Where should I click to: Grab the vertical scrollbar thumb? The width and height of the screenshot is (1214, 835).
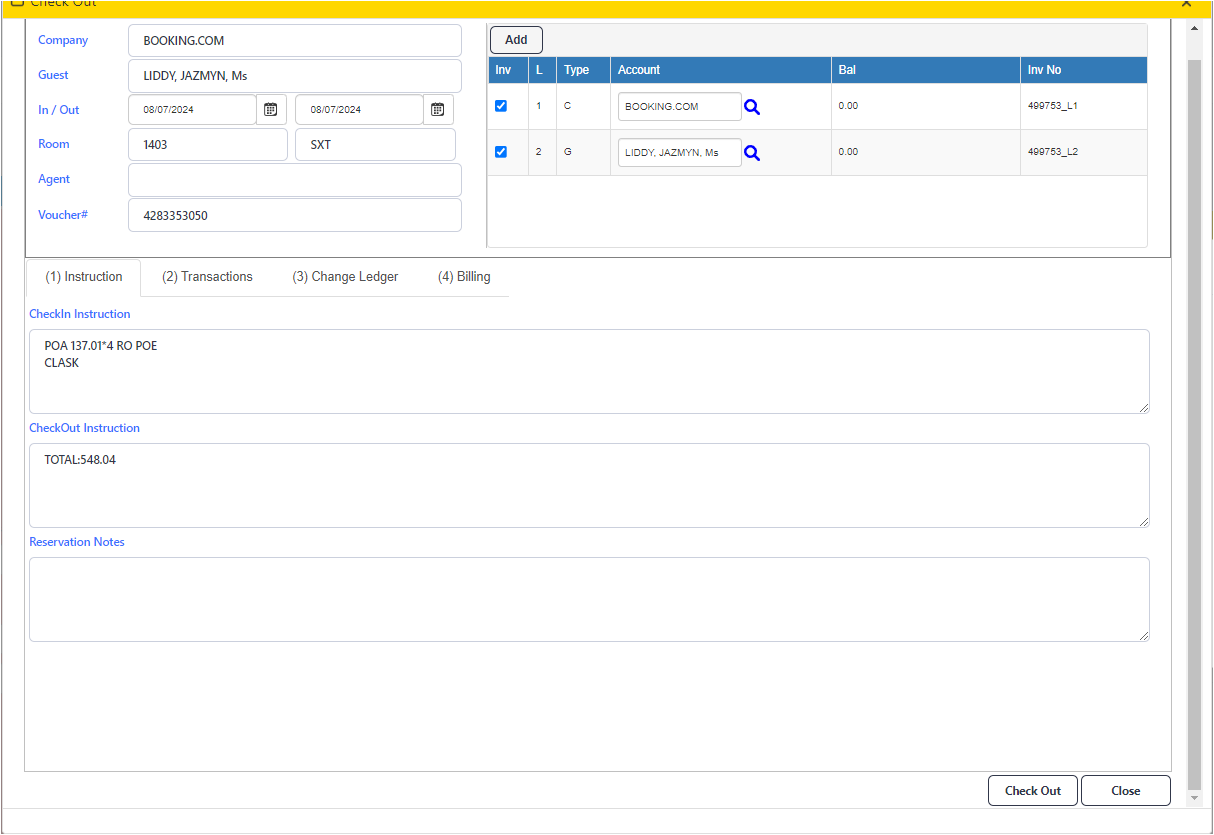click(x=1194, y=423)
